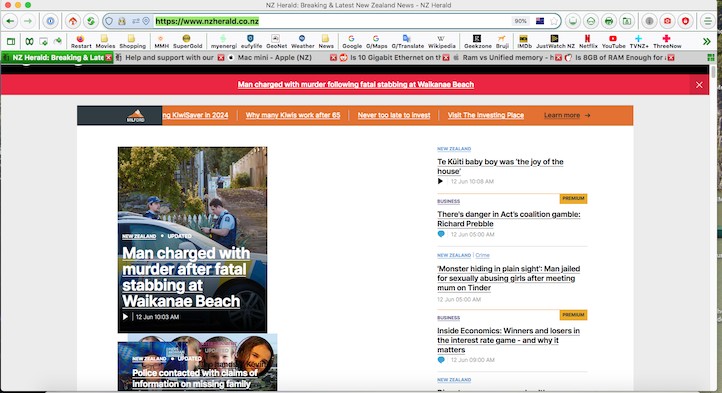This screenshot has width=722, height=393.
Task: Open the eufylife bookmark
Action: coord(251,42)
